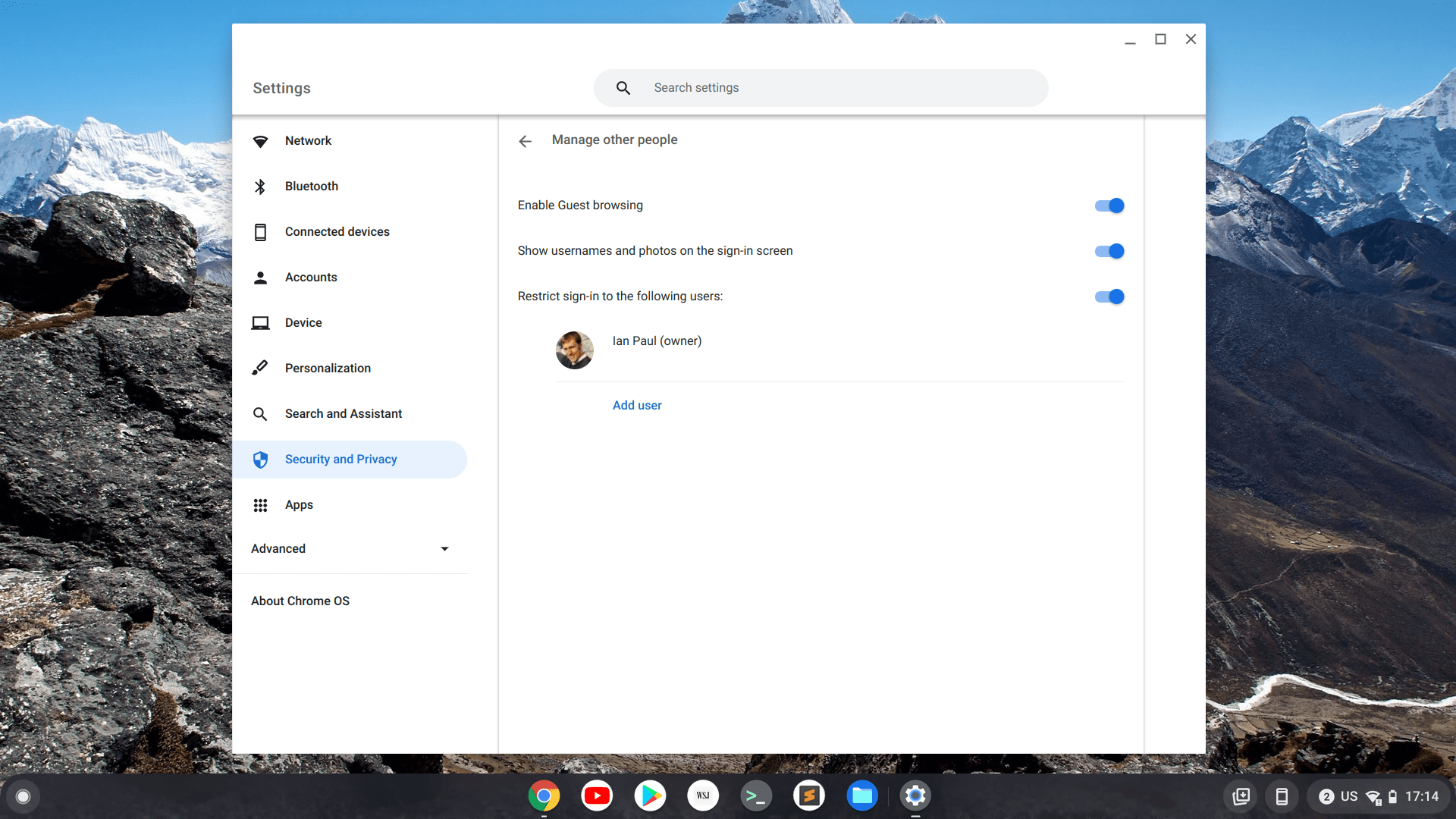Click the battery icon in the system tray

[1392, 797]
